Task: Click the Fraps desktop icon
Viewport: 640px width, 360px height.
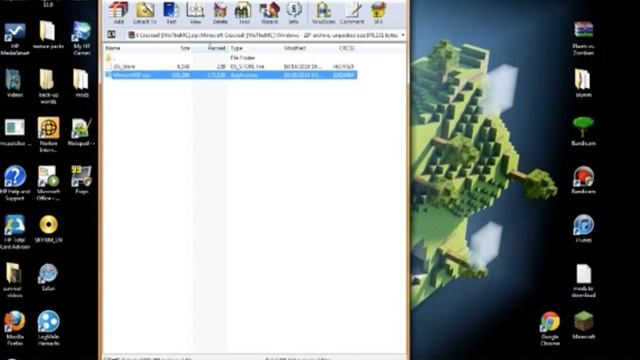Action: [x=82, y=180]
